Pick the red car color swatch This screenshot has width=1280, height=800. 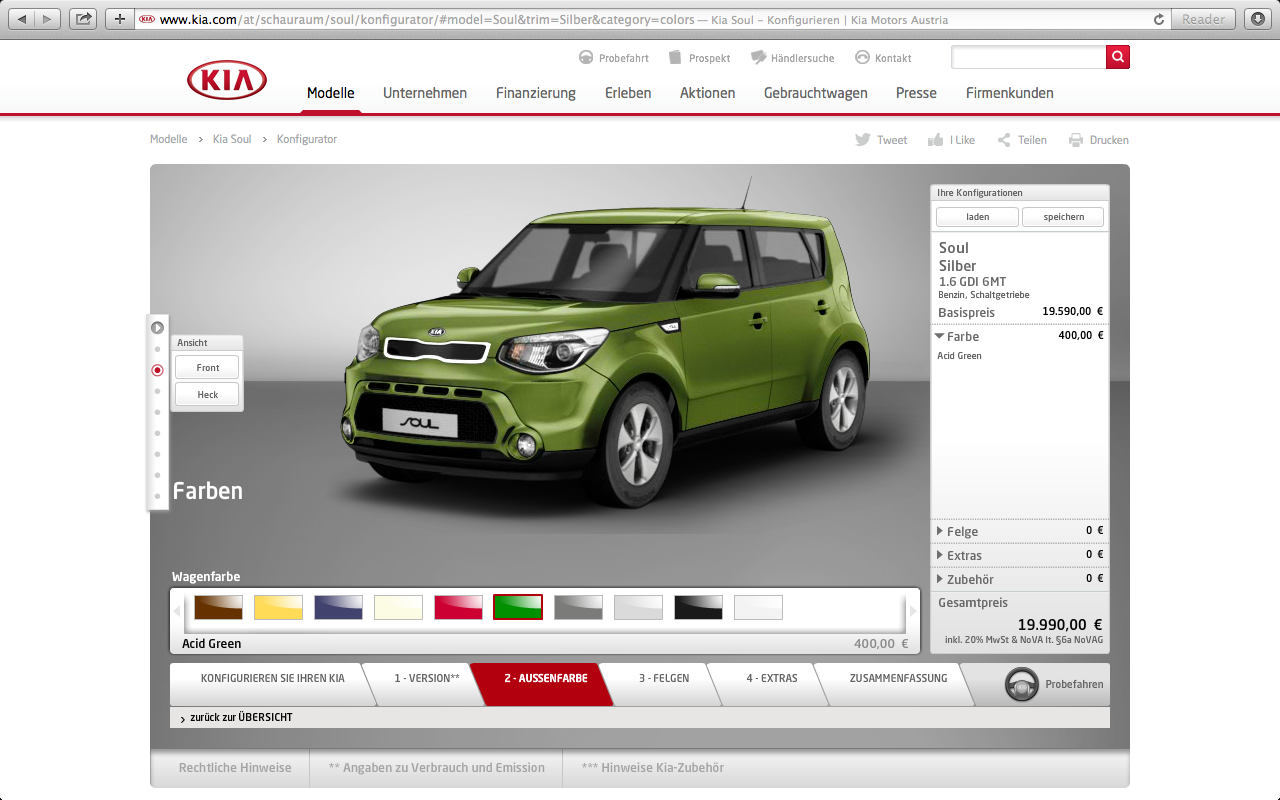(458, 607)
